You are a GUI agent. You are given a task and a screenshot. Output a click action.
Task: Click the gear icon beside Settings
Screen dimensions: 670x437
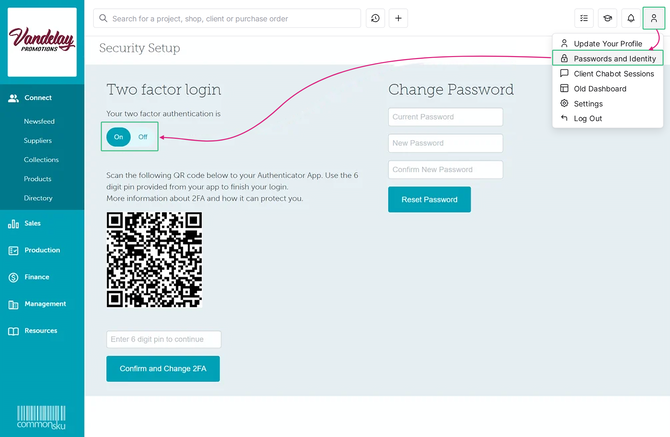(x=564, y=103)
